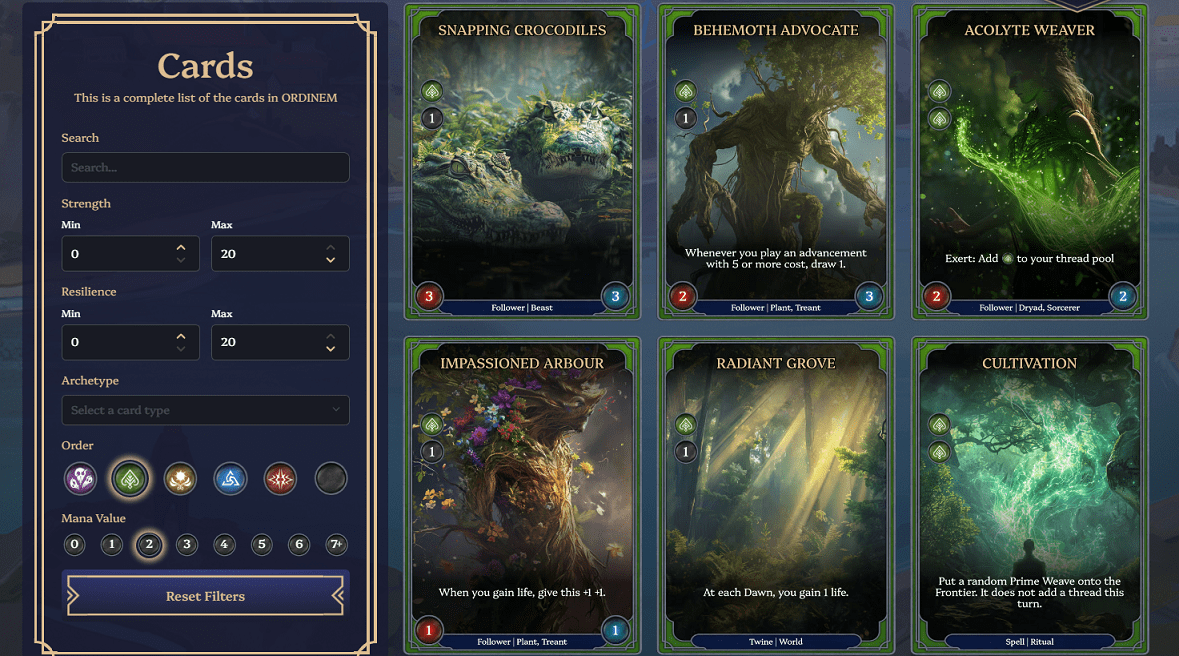Select the blank grey Order icon

(x=331, y=478)
